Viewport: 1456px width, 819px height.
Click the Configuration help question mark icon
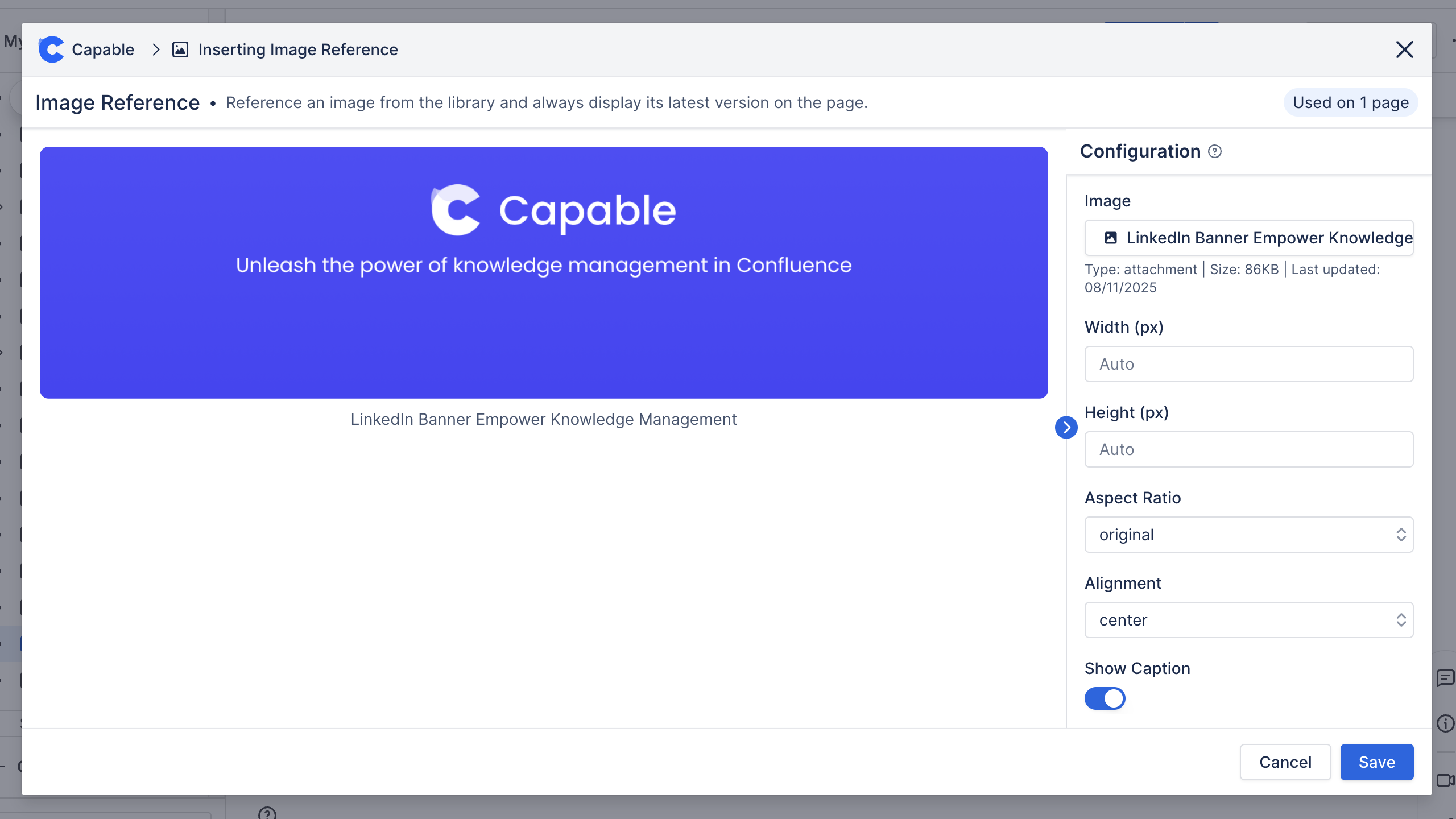(x=1215, y=151)
